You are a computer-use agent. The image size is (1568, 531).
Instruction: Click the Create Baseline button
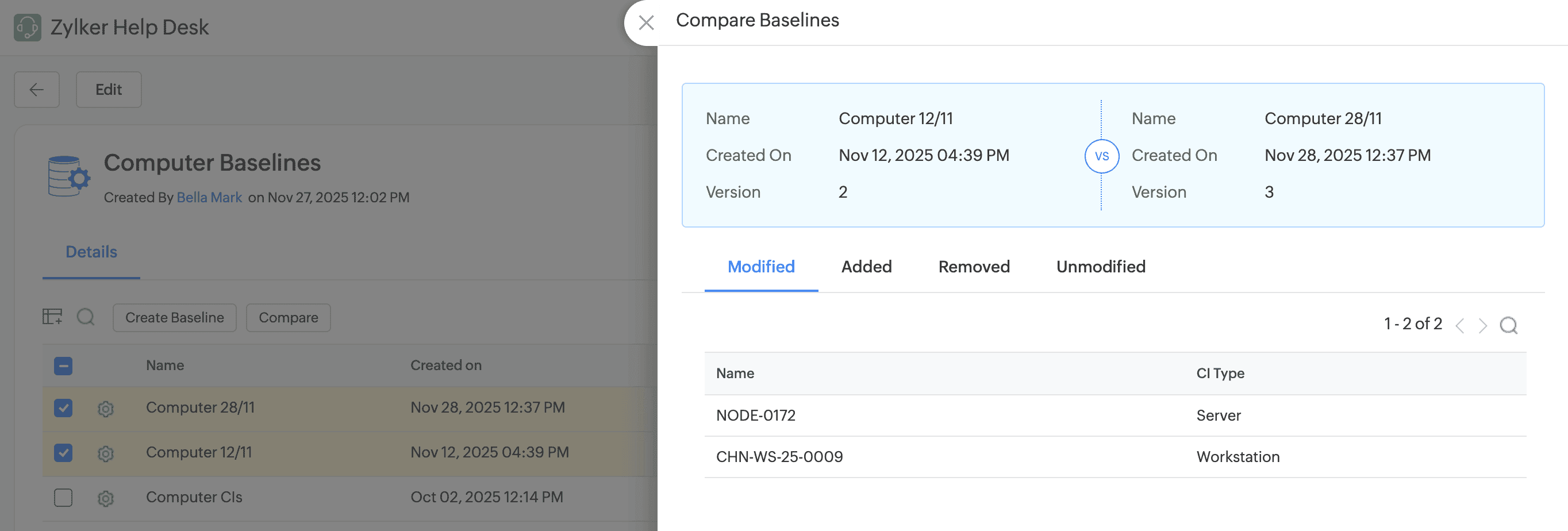pos(174,317)
